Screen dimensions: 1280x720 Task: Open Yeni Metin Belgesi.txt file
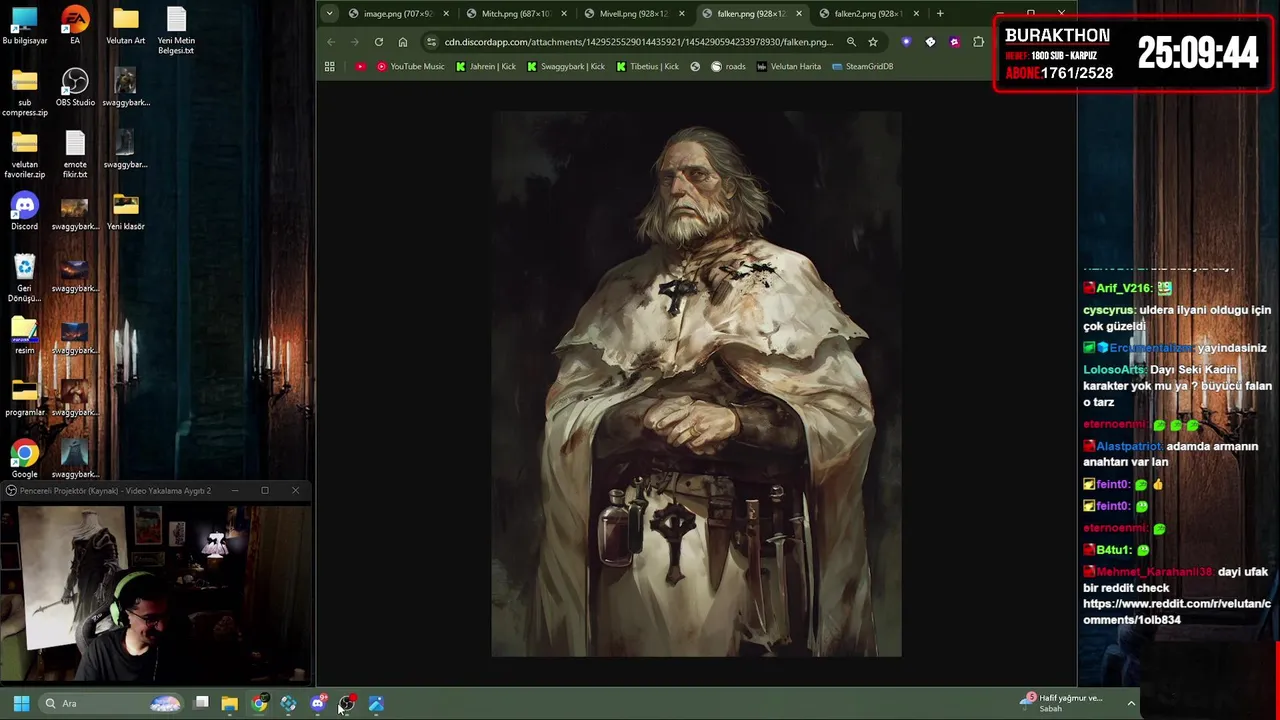pyautogui.click(x=176, y=32)
